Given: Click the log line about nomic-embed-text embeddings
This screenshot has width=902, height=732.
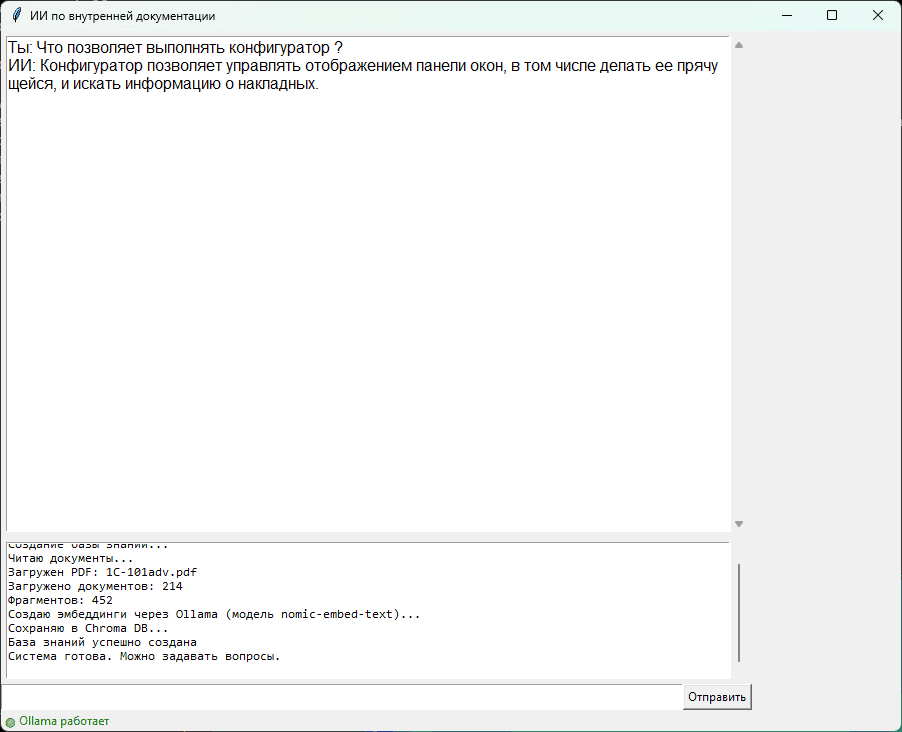Looking at the screenshot, I should click(214, 614).
